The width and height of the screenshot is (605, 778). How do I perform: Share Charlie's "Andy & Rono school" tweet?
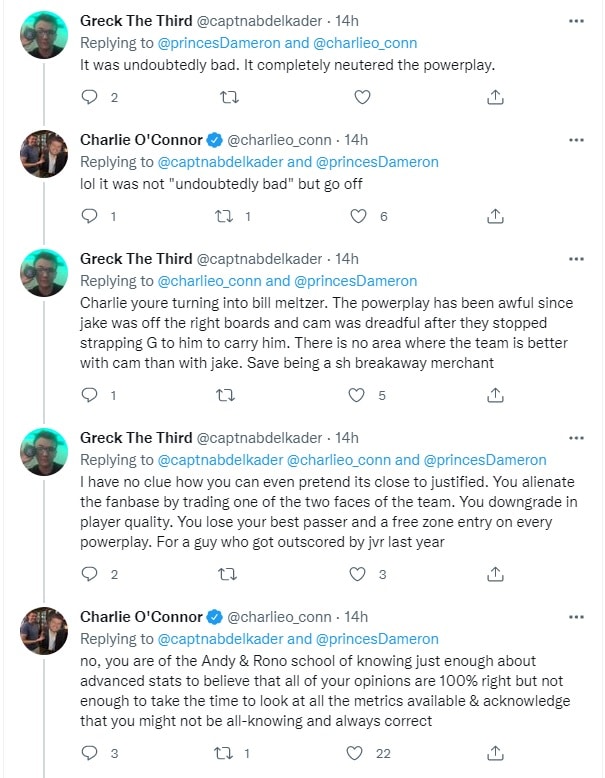click(495, 753)
